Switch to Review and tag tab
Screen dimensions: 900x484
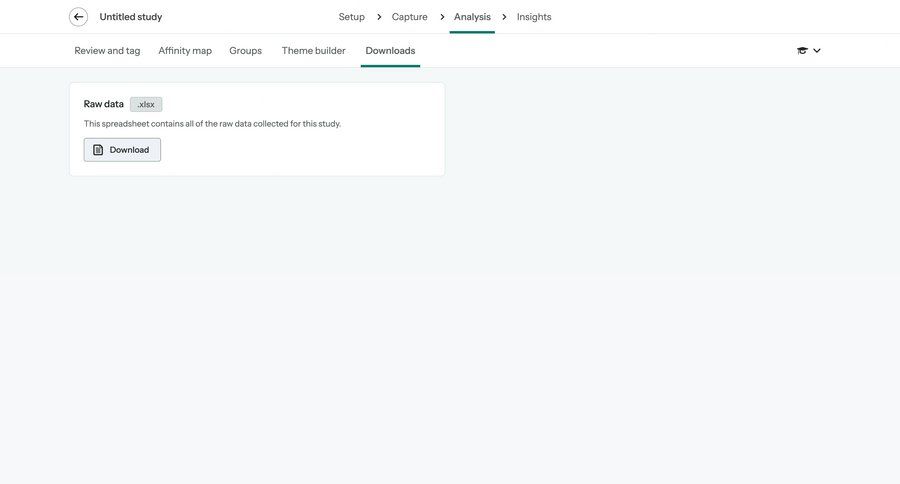107,51
